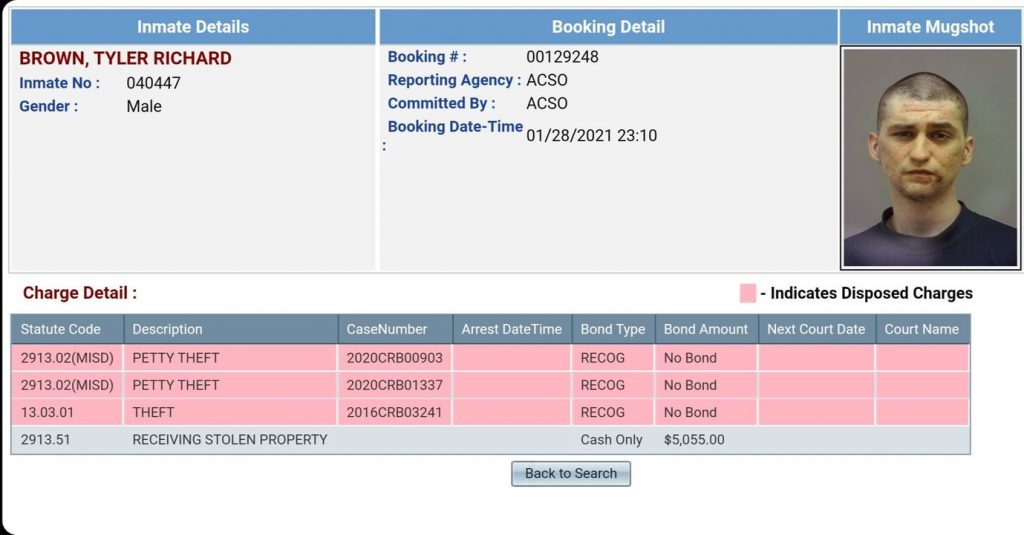Screen dimensions: 1024x535
Task: Select the pink disposed charges legend swatch
Action: (x=748, y=293)
